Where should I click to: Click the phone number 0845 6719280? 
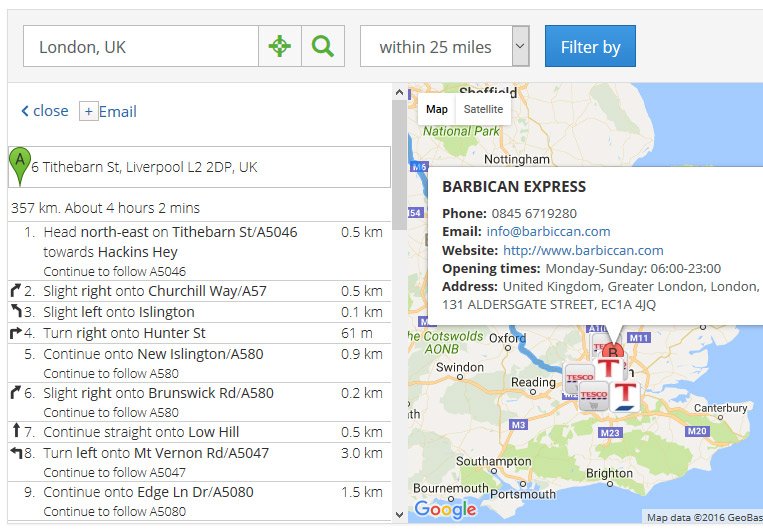(534, 213)
